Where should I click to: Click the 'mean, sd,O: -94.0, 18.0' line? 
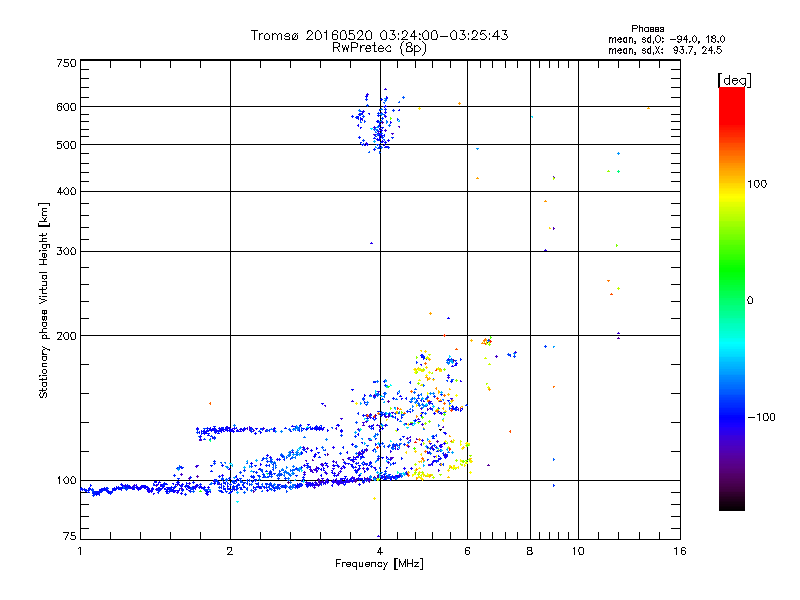point(666,39)
